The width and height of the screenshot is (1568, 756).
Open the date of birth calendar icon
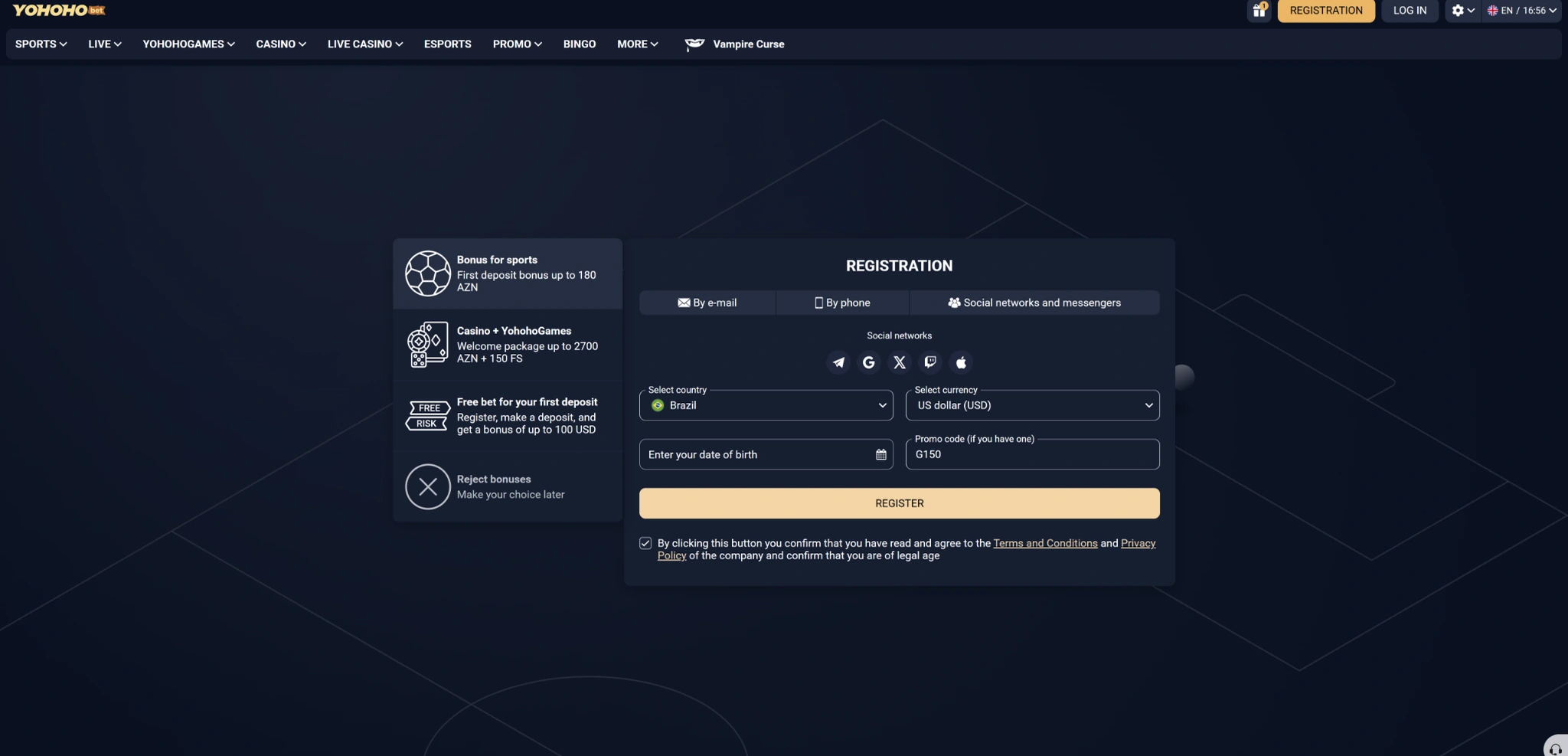(x=880, y=455)
